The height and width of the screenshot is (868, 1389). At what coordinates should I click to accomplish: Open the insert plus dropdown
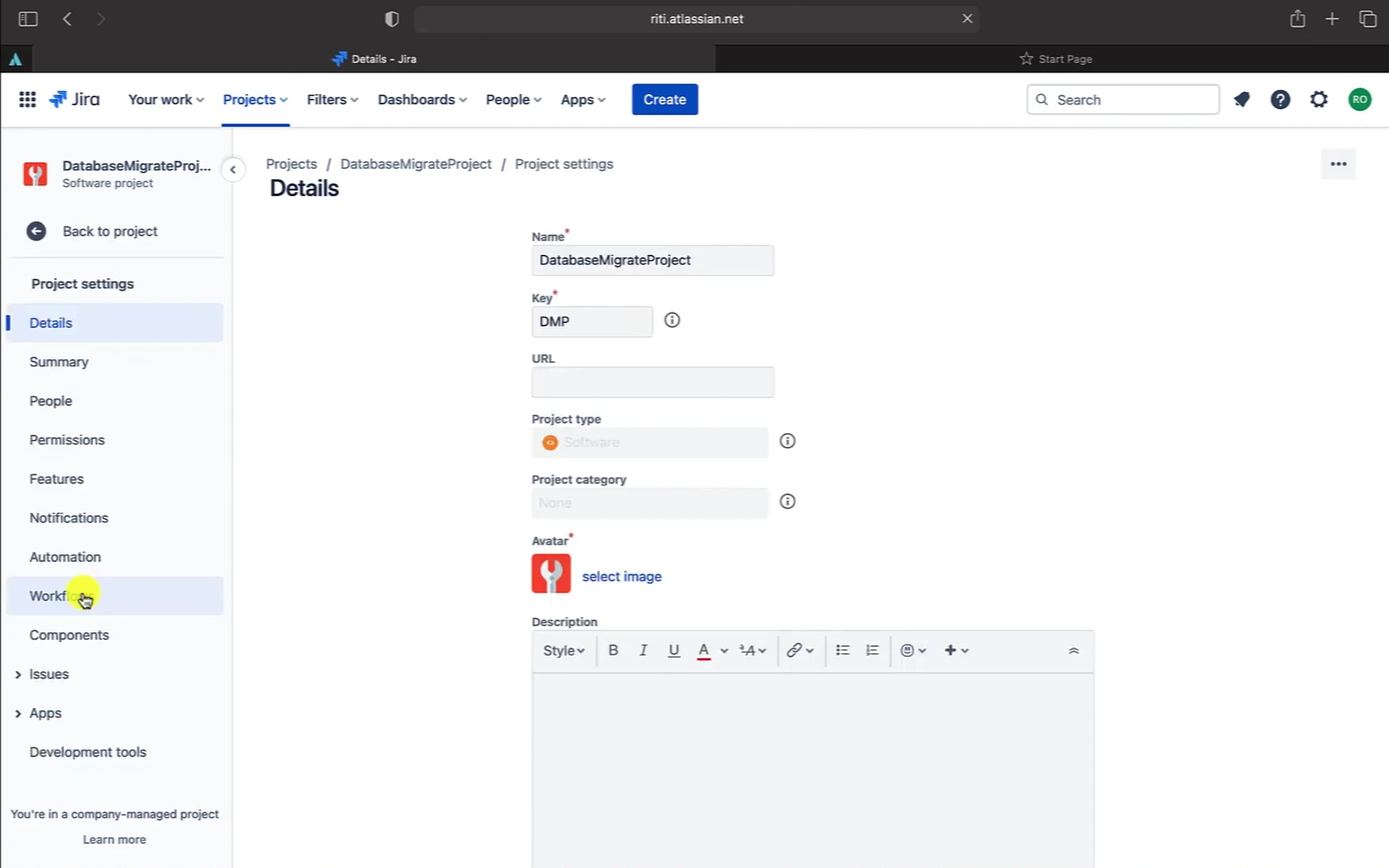(957, 651)
